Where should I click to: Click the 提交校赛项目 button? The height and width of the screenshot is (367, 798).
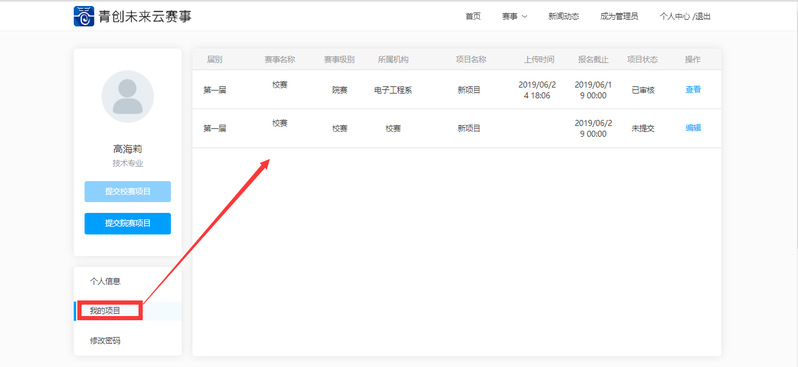128,191
